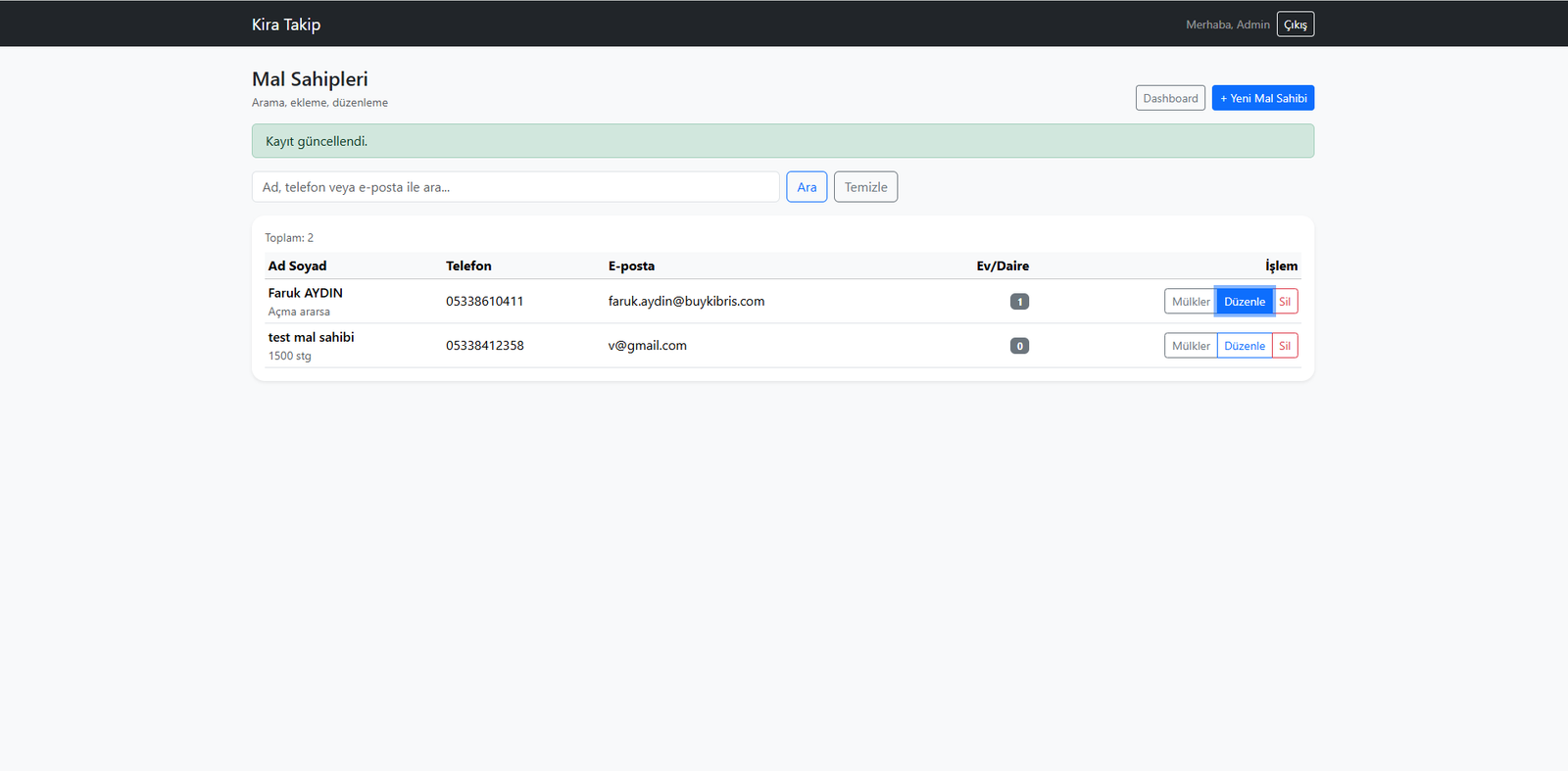The image size is (1568, 771).
Task: Delete Faruk AYDIN with Sil
Action: [1285, 302]
